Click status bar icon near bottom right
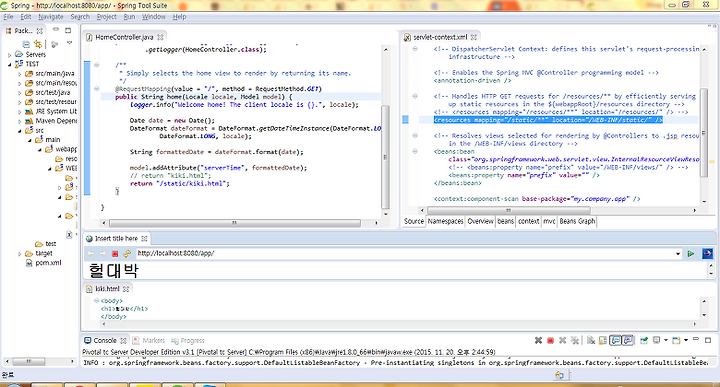The height and width of the screenshot is (387, 720). tap(559, 375)
